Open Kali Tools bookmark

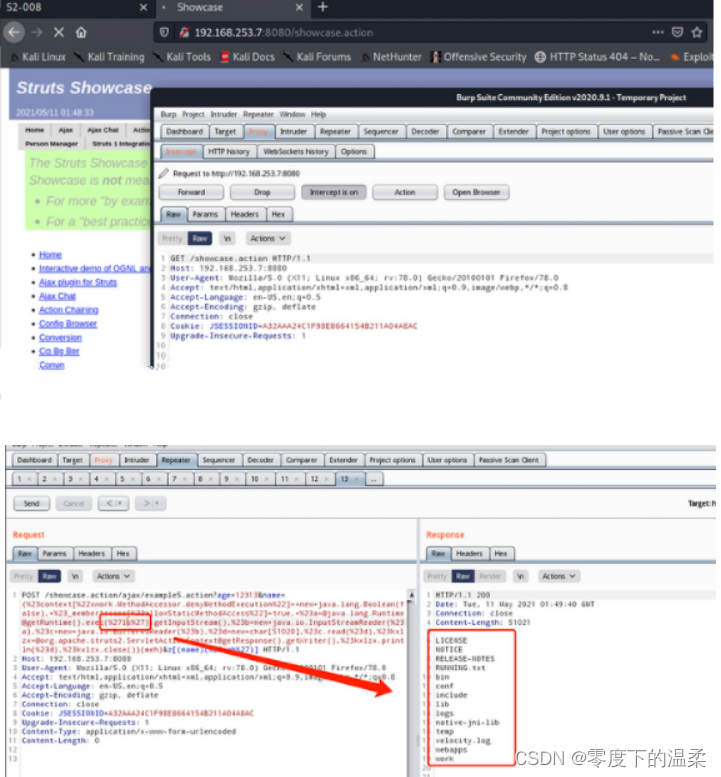point(182,57)
